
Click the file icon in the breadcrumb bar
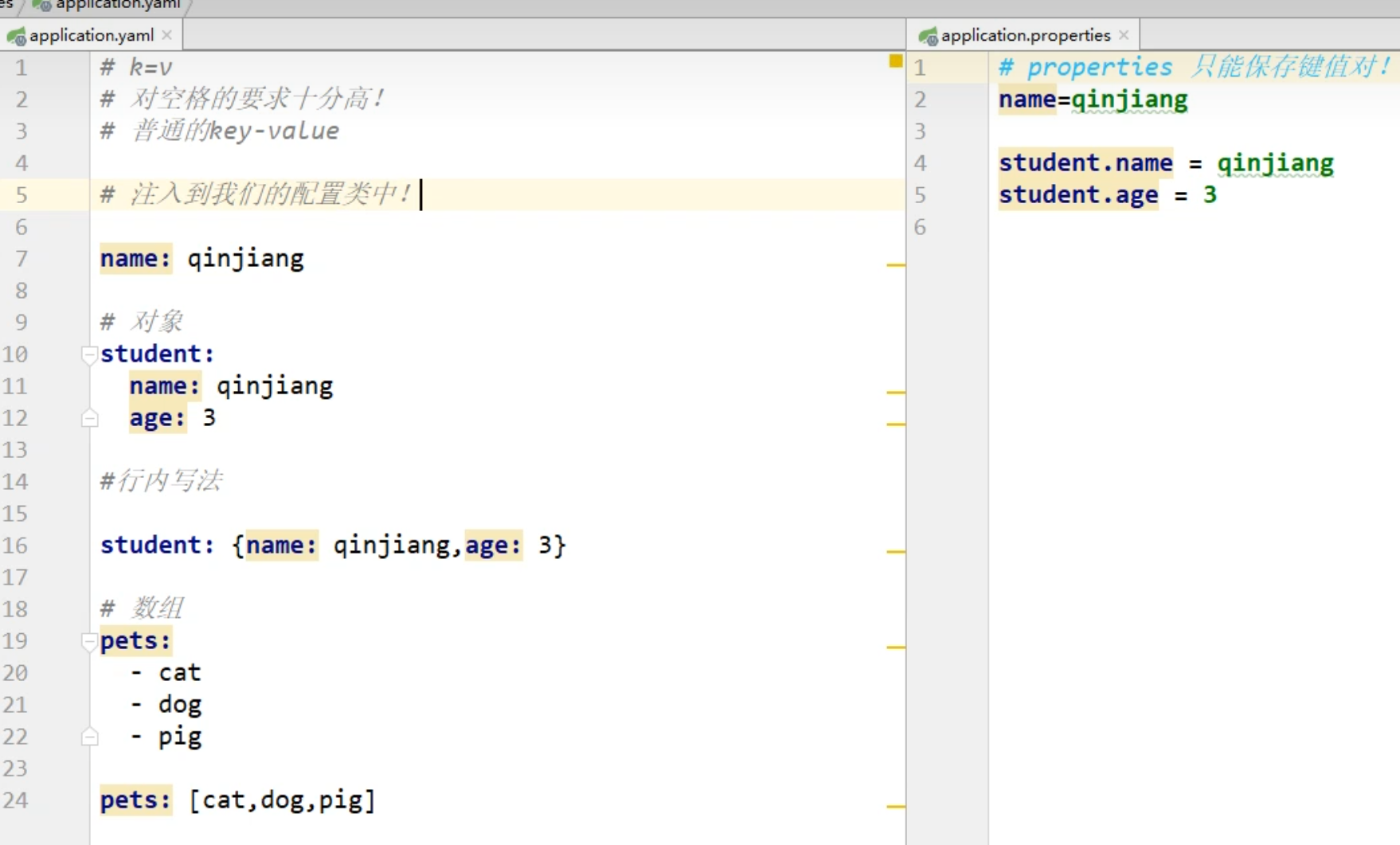click(x=38, y=4)
